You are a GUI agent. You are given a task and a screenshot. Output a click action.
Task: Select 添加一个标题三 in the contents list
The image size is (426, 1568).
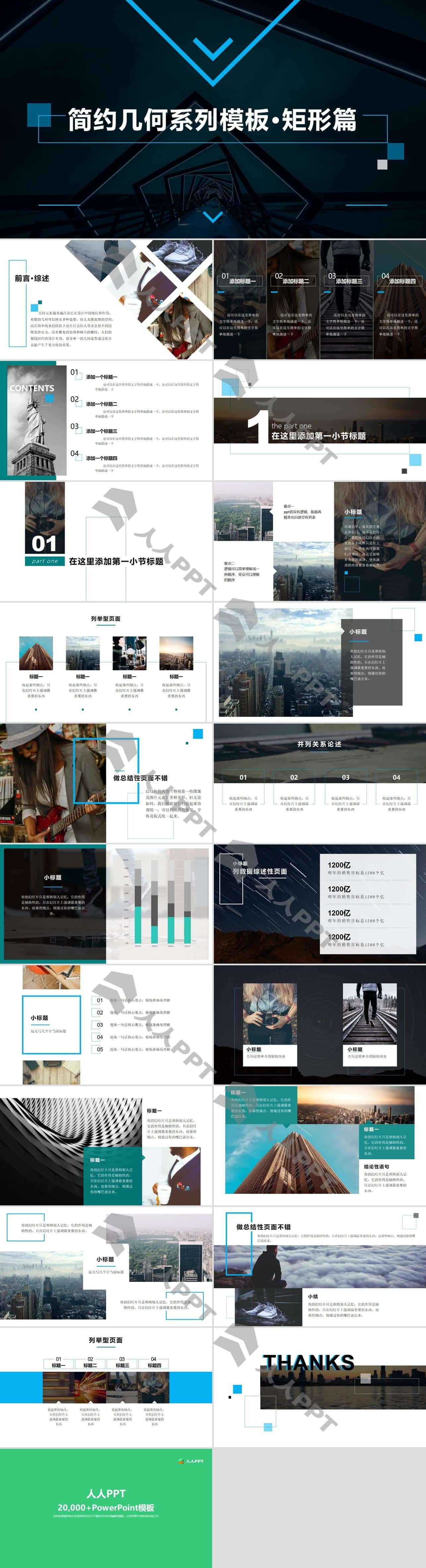(x=101, y=431)
